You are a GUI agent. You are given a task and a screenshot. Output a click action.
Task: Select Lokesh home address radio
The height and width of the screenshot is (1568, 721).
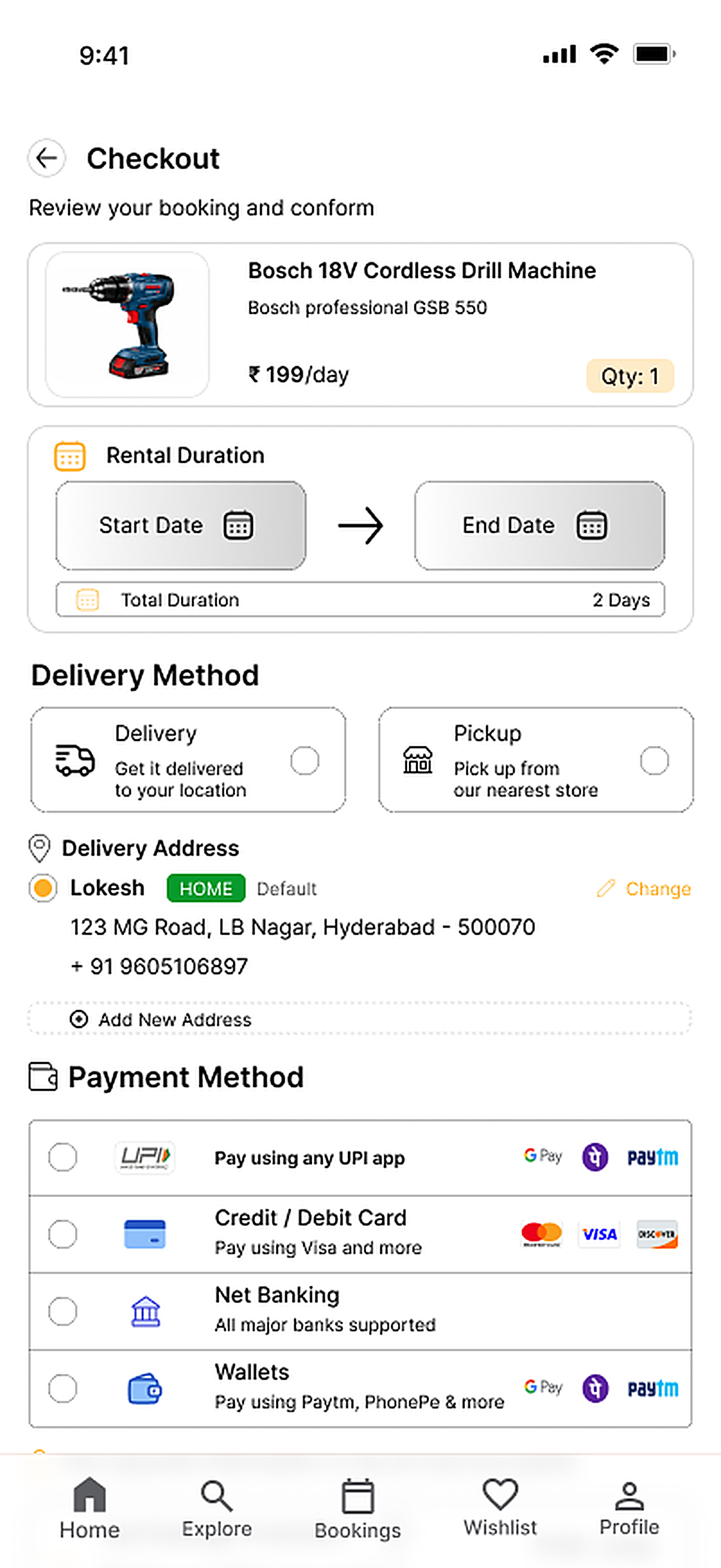(x=43, y=888)
